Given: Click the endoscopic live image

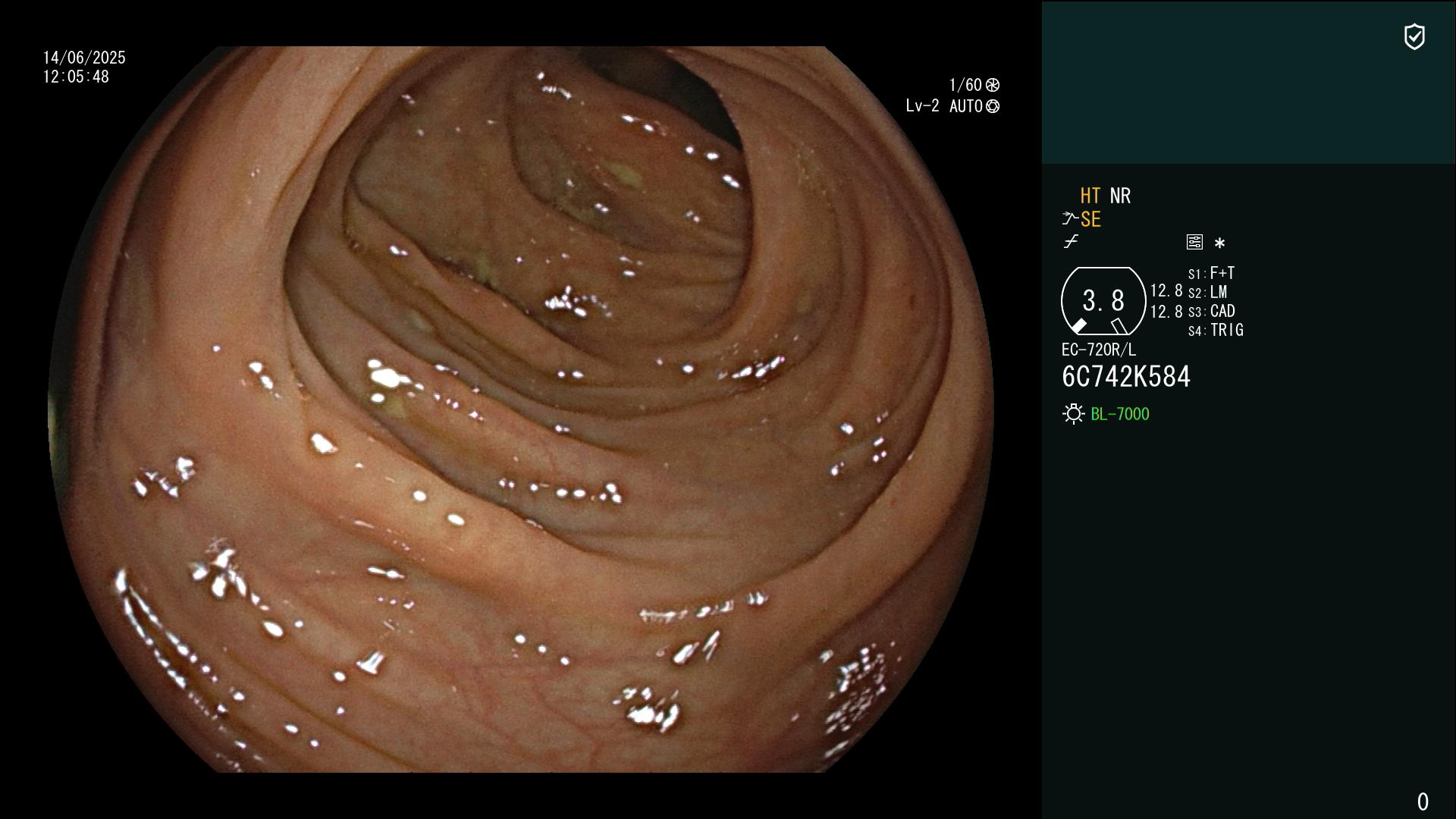Looking at the screenshot, I should click(x=520, y=409).
